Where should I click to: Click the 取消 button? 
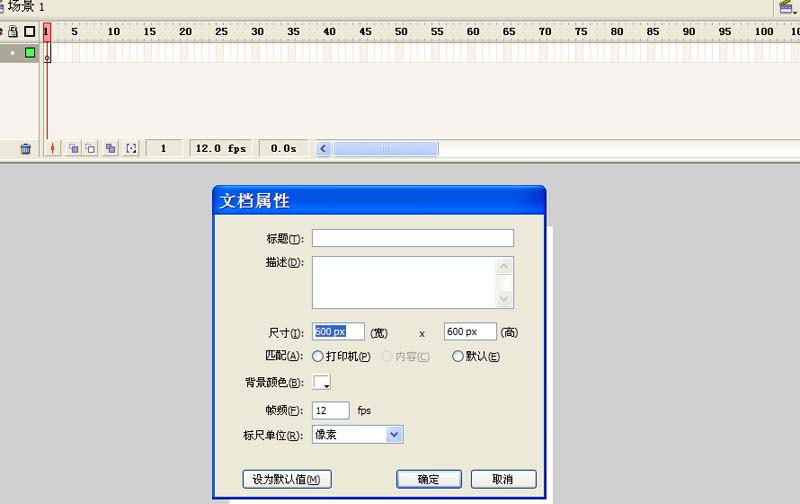coord(504,480)
